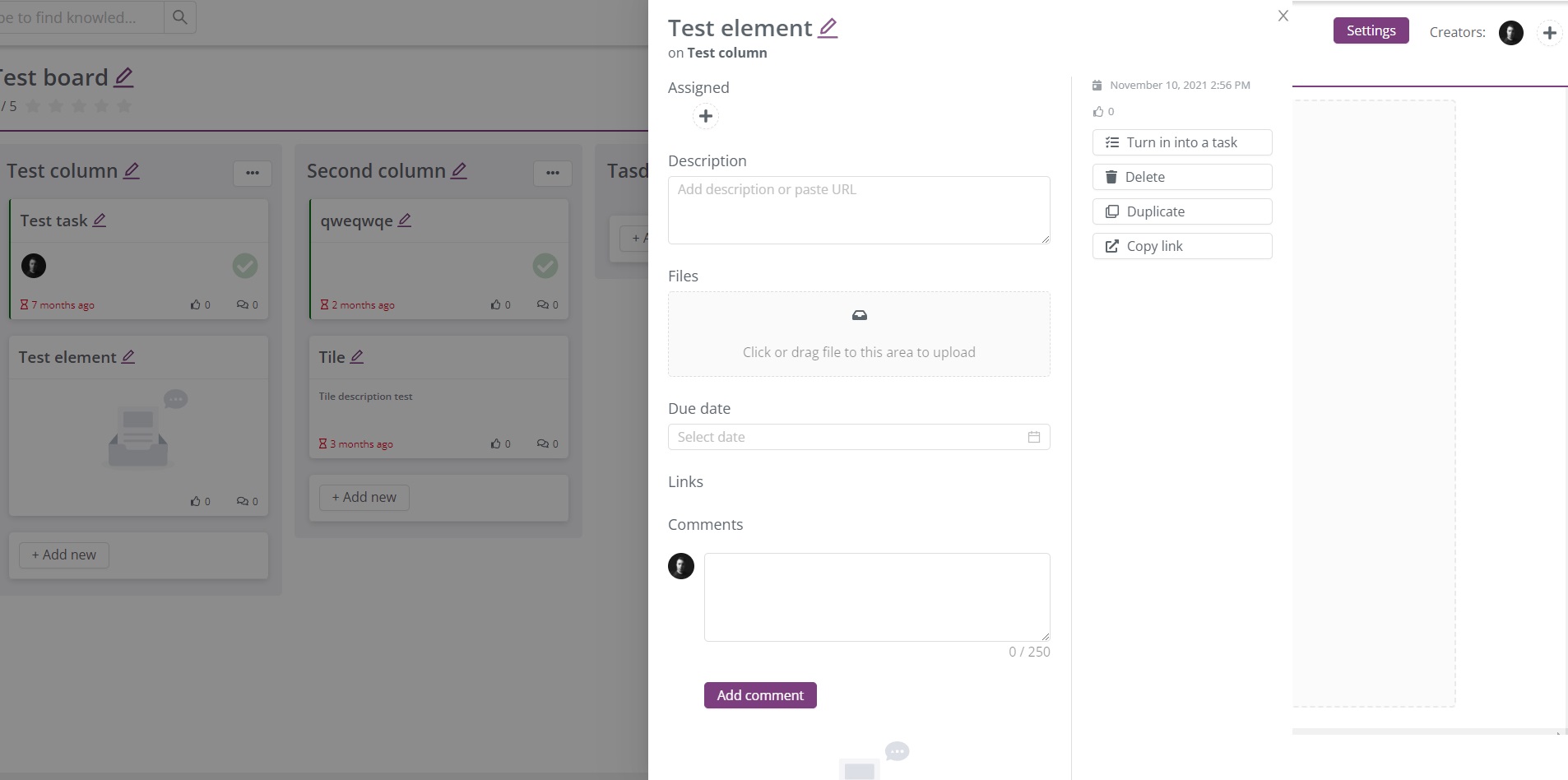Close the Test element details panel
Image resolution: width=1568 pixels, height=780 pixels.
[x=1283, y=16]
